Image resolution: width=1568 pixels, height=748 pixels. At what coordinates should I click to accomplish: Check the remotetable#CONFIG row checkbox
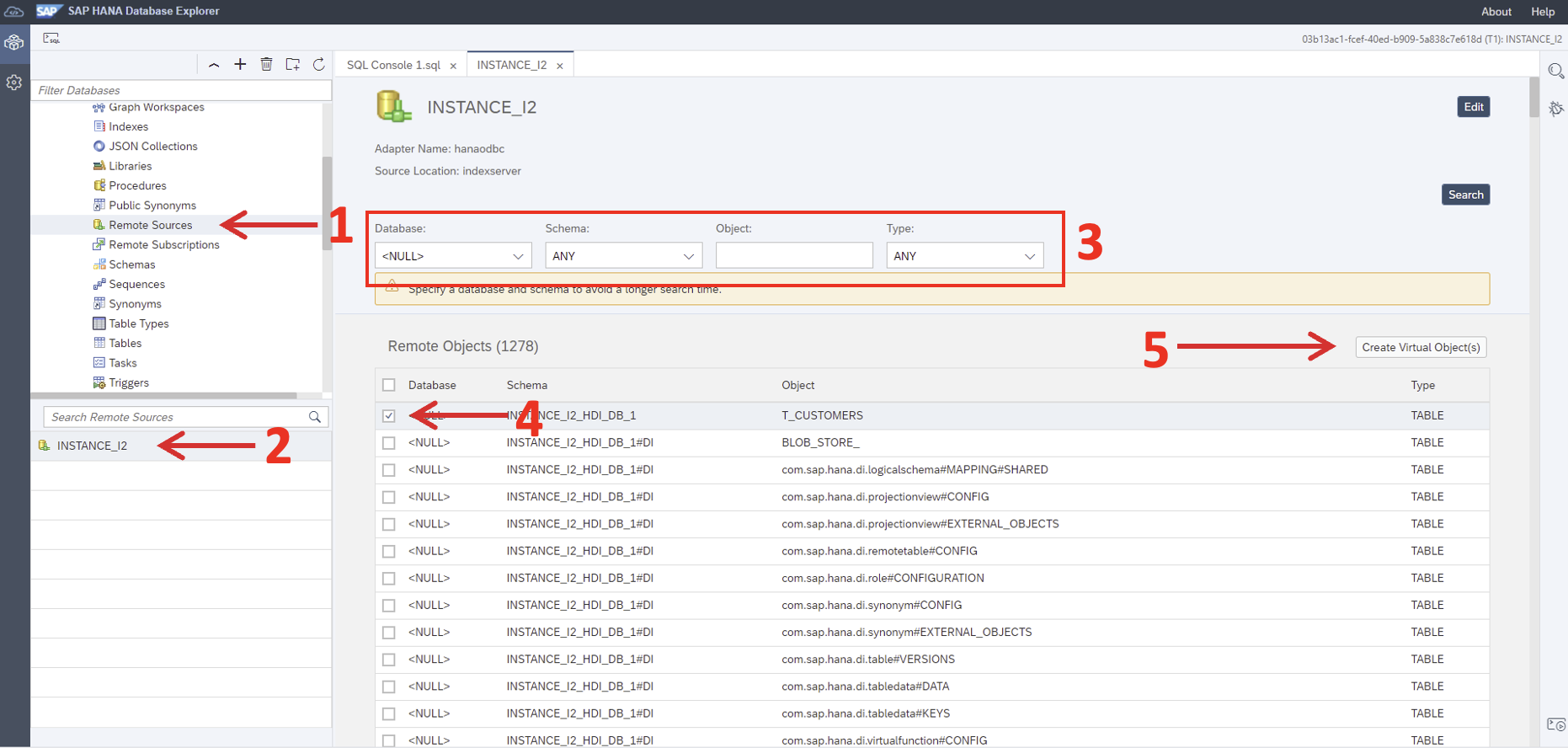(x=388, y=551)
